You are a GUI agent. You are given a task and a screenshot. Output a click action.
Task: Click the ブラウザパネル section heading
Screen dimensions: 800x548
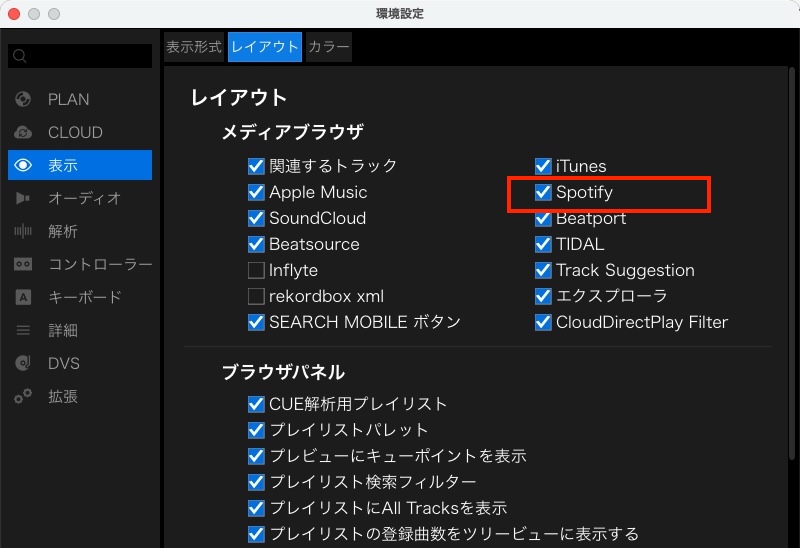pyautogui.click(x=284, y=372)
